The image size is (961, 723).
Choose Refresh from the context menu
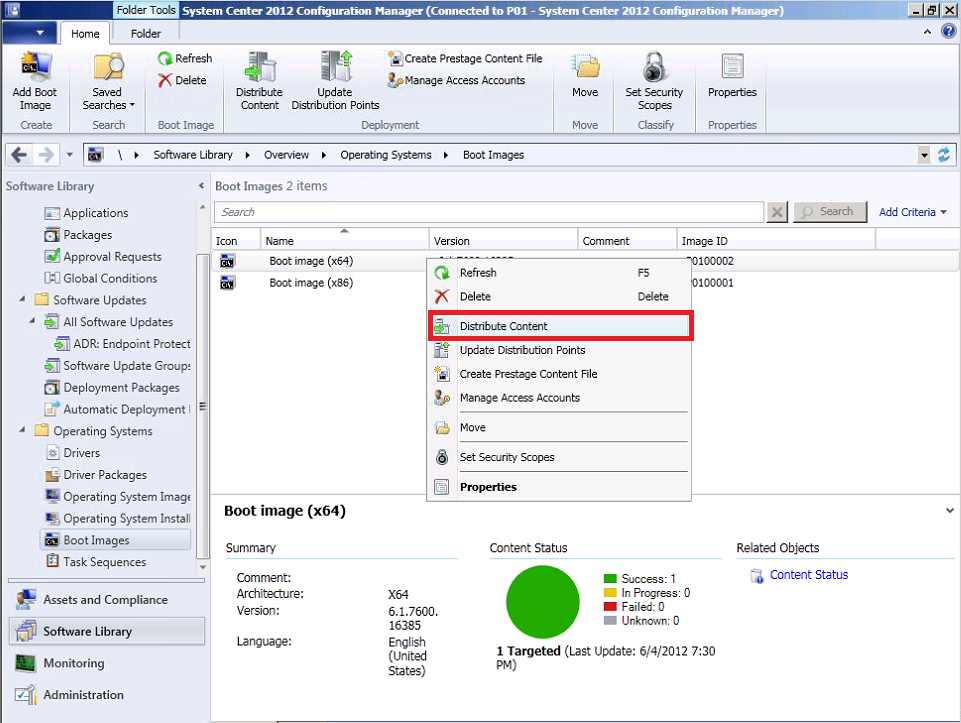[x=559, y=273]
